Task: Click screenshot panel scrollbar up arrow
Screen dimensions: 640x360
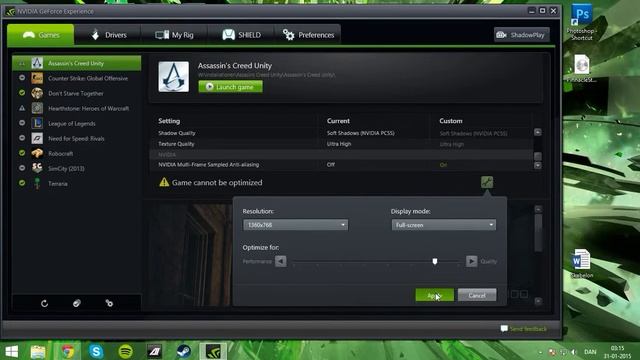Action: pos(538,209)
